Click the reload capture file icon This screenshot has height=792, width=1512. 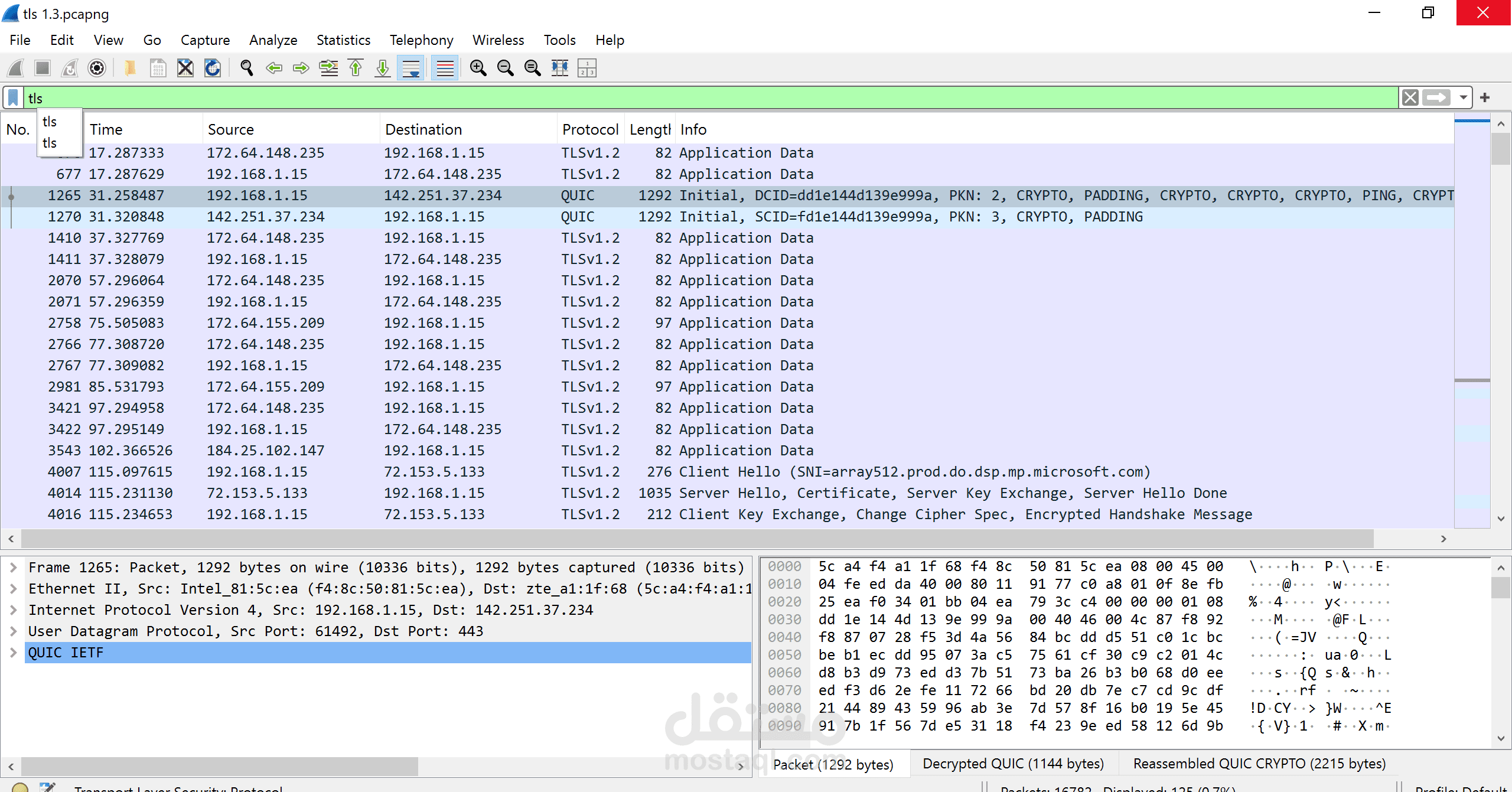pos(213,69)
